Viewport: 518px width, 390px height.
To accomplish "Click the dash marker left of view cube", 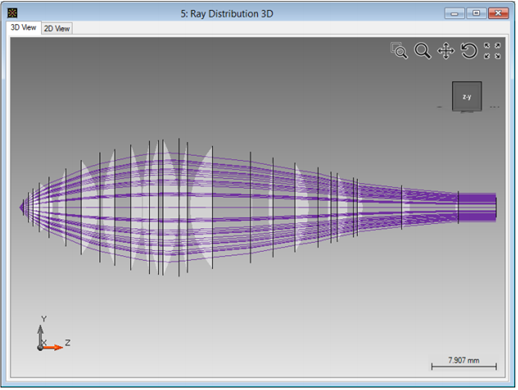I will click(439, 107).
